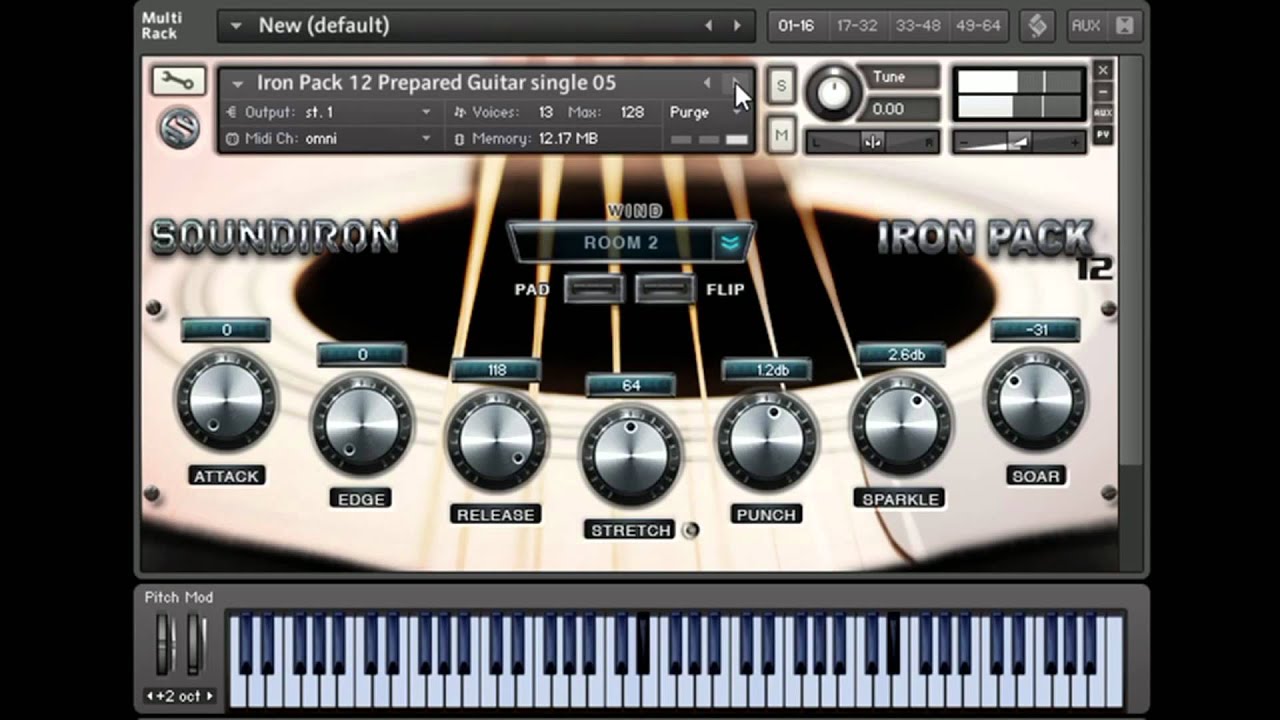Click the ATTACK knob
The height and width of the screenshot is (720, 1280).
click(x=226, y=400)
